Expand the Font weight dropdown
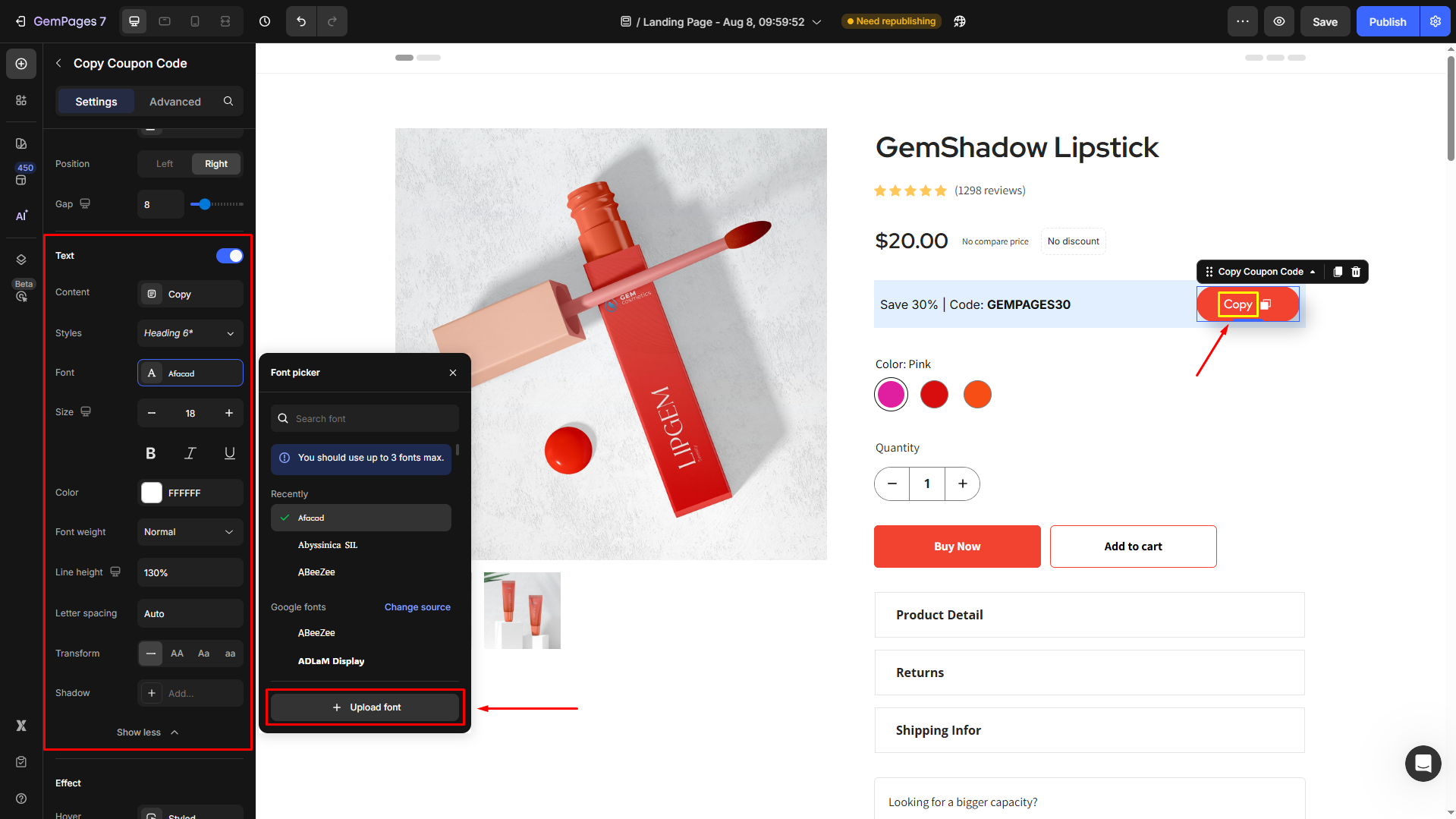Image resolution: width=1456 pixels, height=819 pixels. [190, 532]
